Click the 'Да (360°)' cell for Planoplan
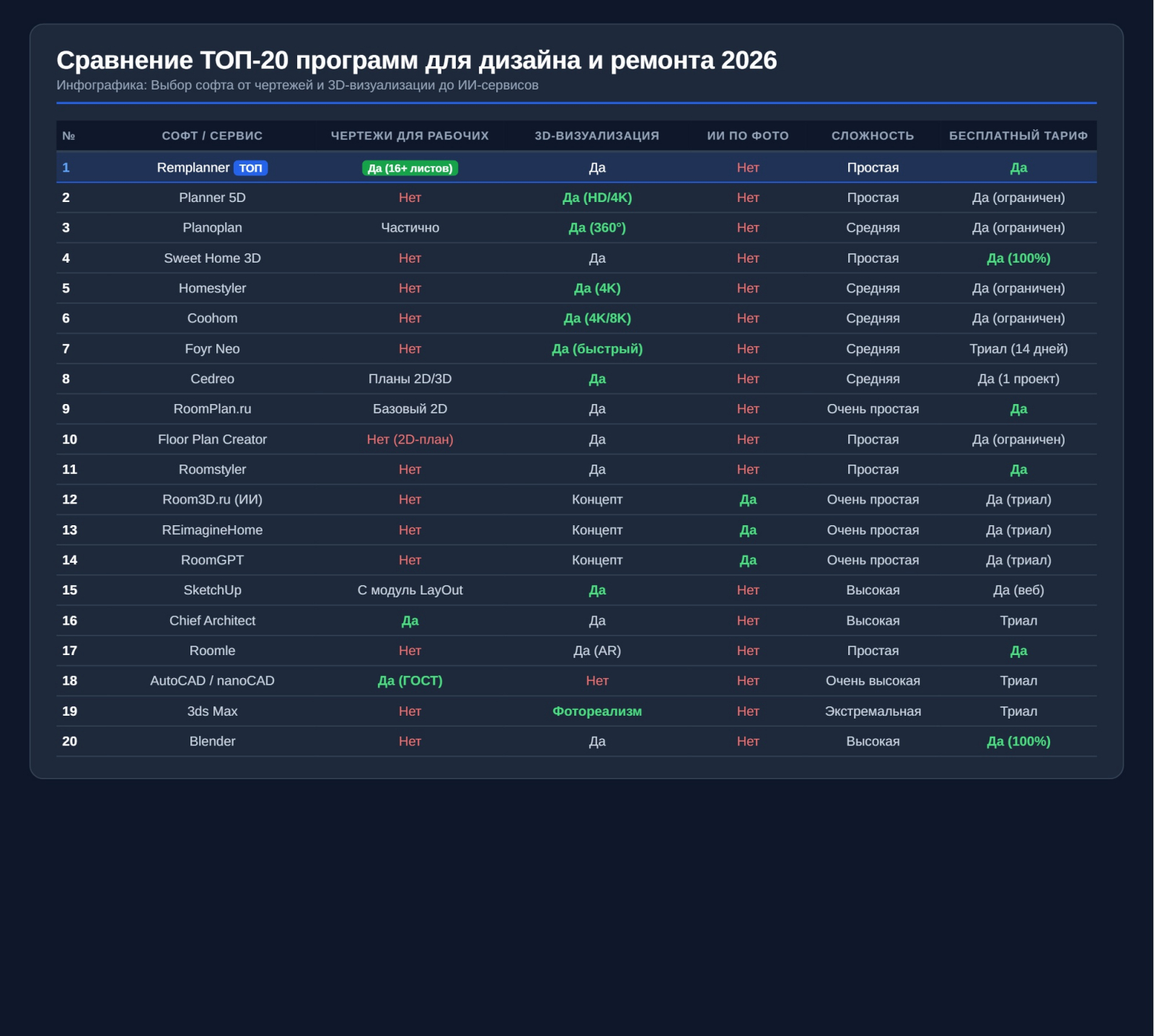The image size is (1154, 1036). pyautogui.click(x=597, y=228)
